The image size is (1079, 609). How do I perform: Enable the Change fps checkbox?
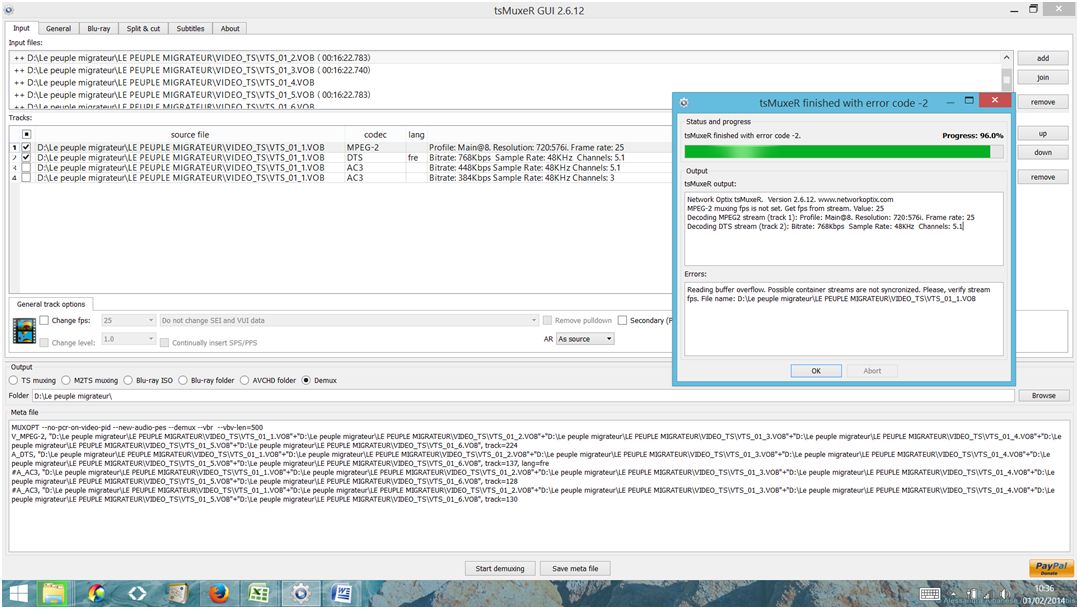click(44, 321)
